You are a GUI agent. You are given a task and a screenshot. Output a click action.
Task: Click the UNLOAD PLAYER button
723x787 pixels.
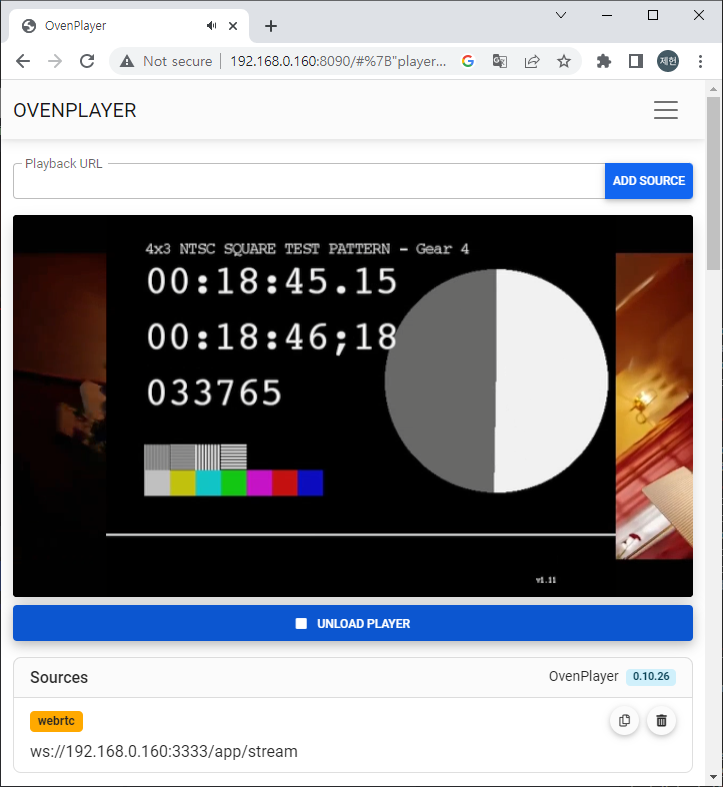353,623
